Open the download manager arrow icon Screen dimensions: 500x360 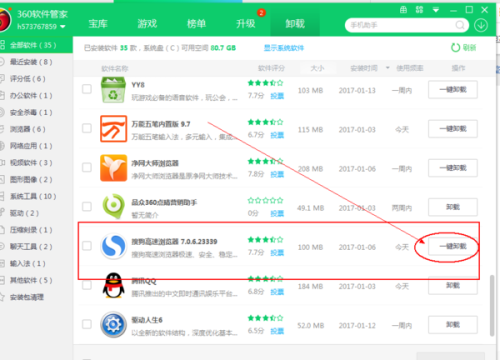481,25
